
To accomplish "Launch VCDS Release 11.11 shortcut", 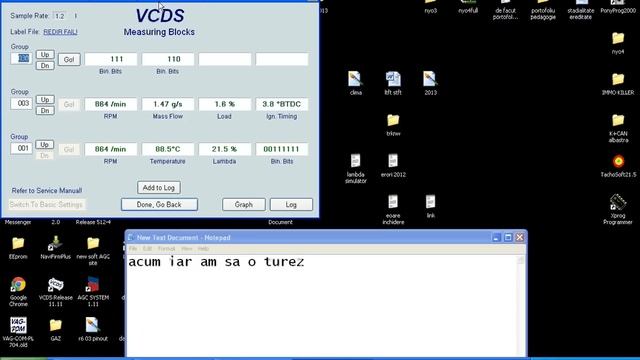I will (x=56, y=284).
